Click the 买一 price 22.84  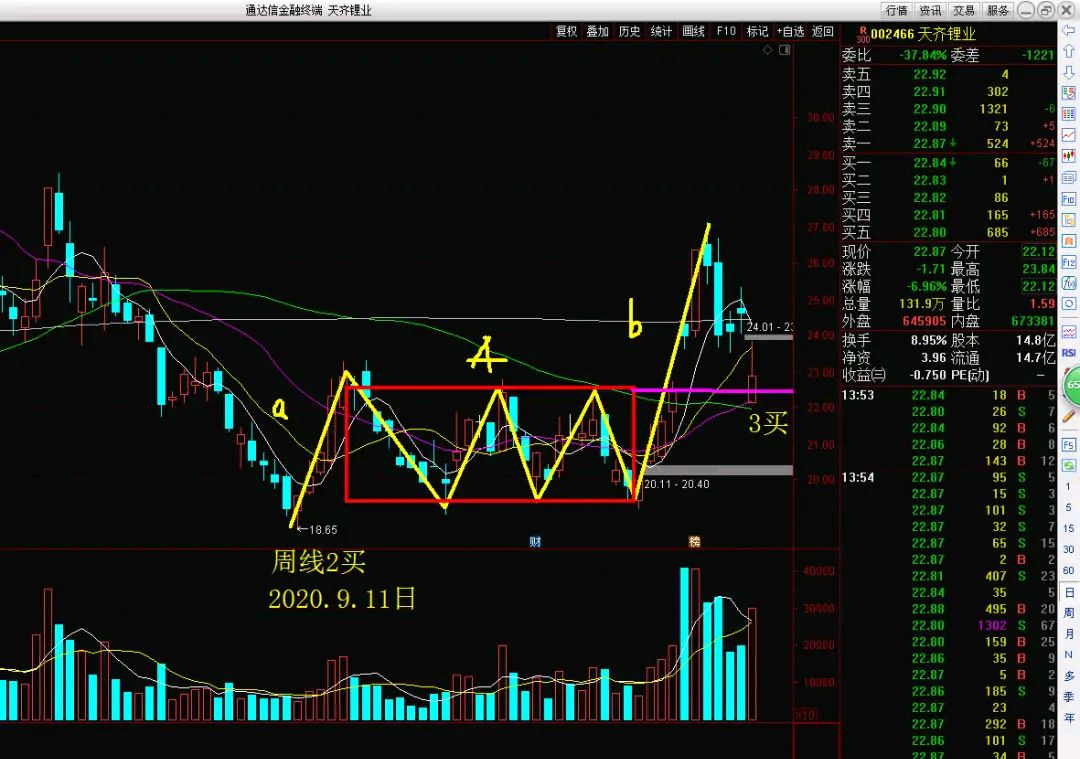pyautogui.click(x=929, y=163)
